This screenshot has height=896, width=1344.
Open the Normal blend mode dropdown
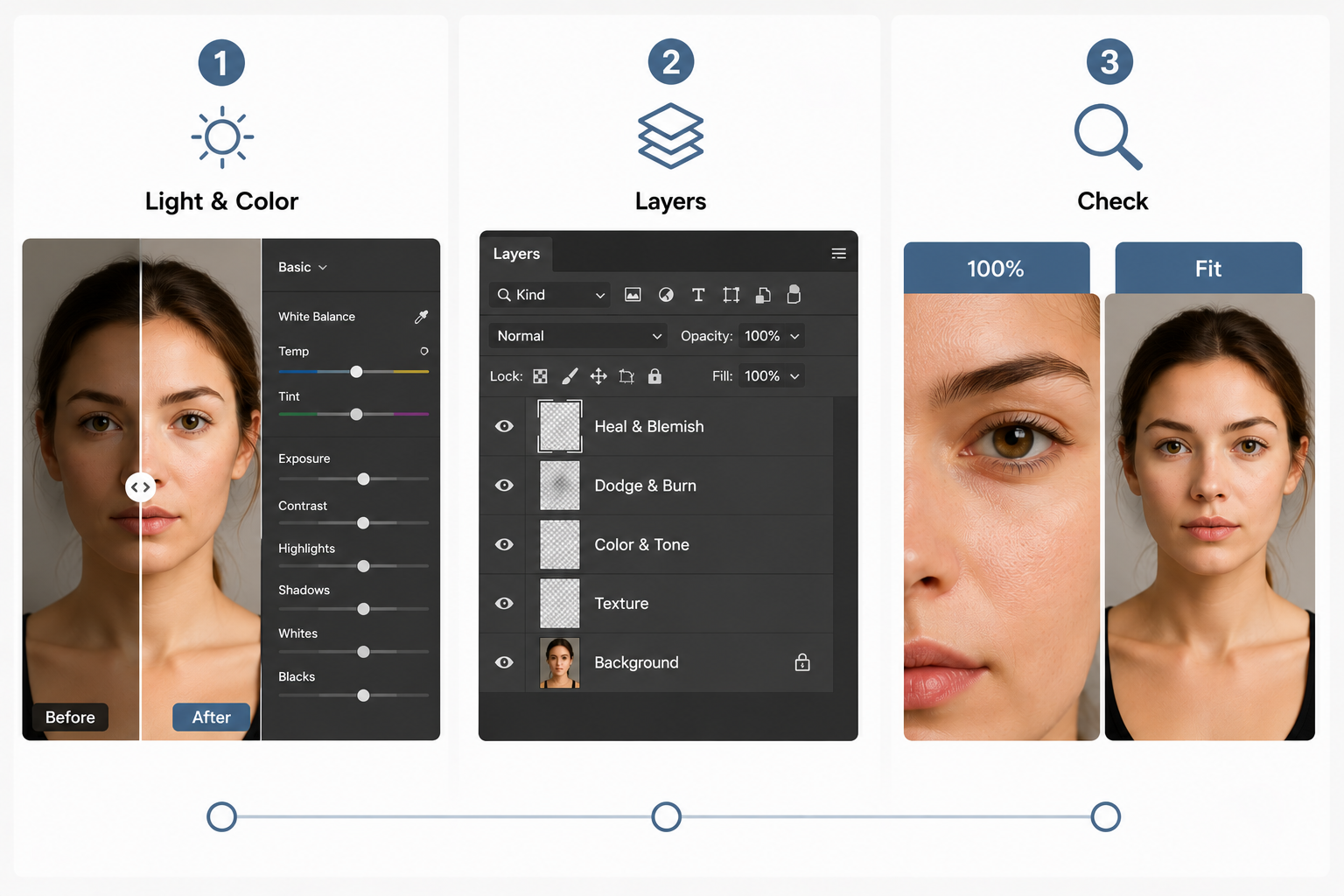click(577, 336)
